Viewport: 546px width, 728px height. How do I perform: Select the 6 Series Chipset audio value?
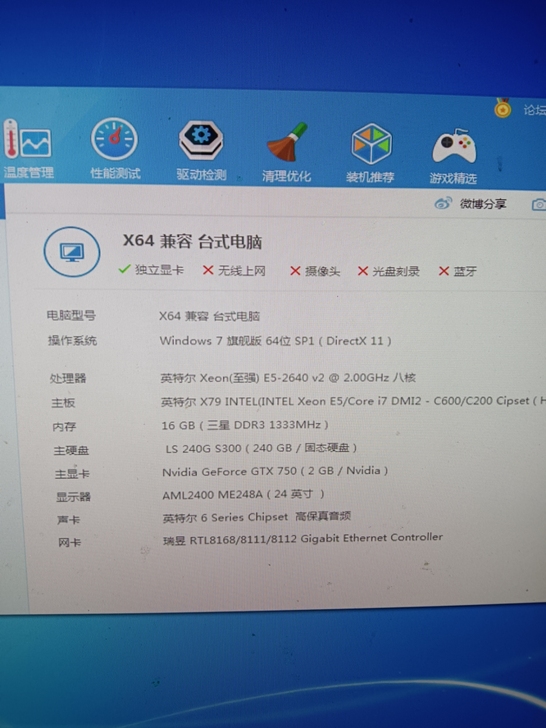click(257, 517)
